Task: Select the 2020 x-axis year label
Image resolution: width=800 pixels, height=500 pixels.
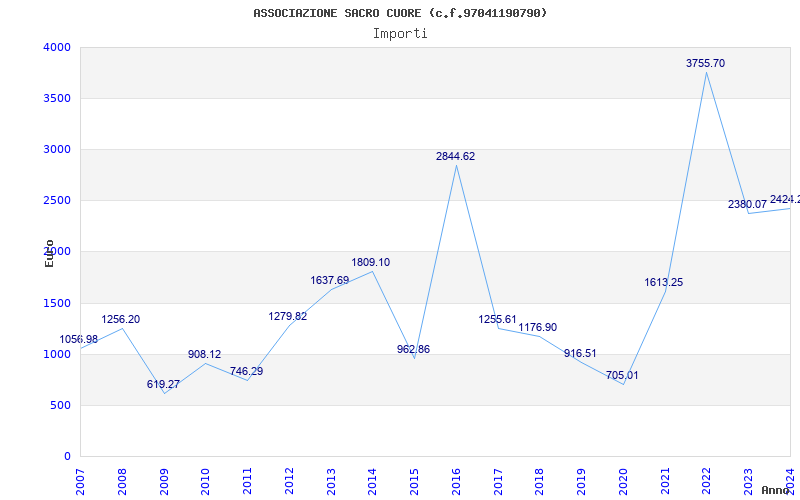Action: click(623, 482)
